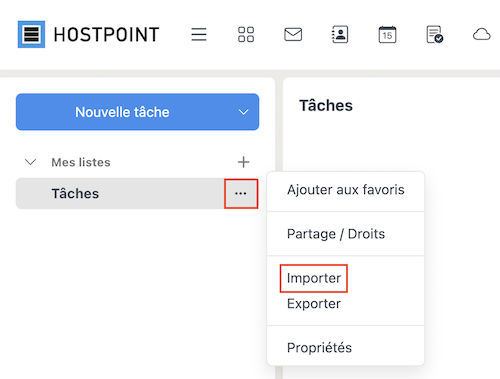
Task: Click the Hostpoint logo
Action: [89, 34]
